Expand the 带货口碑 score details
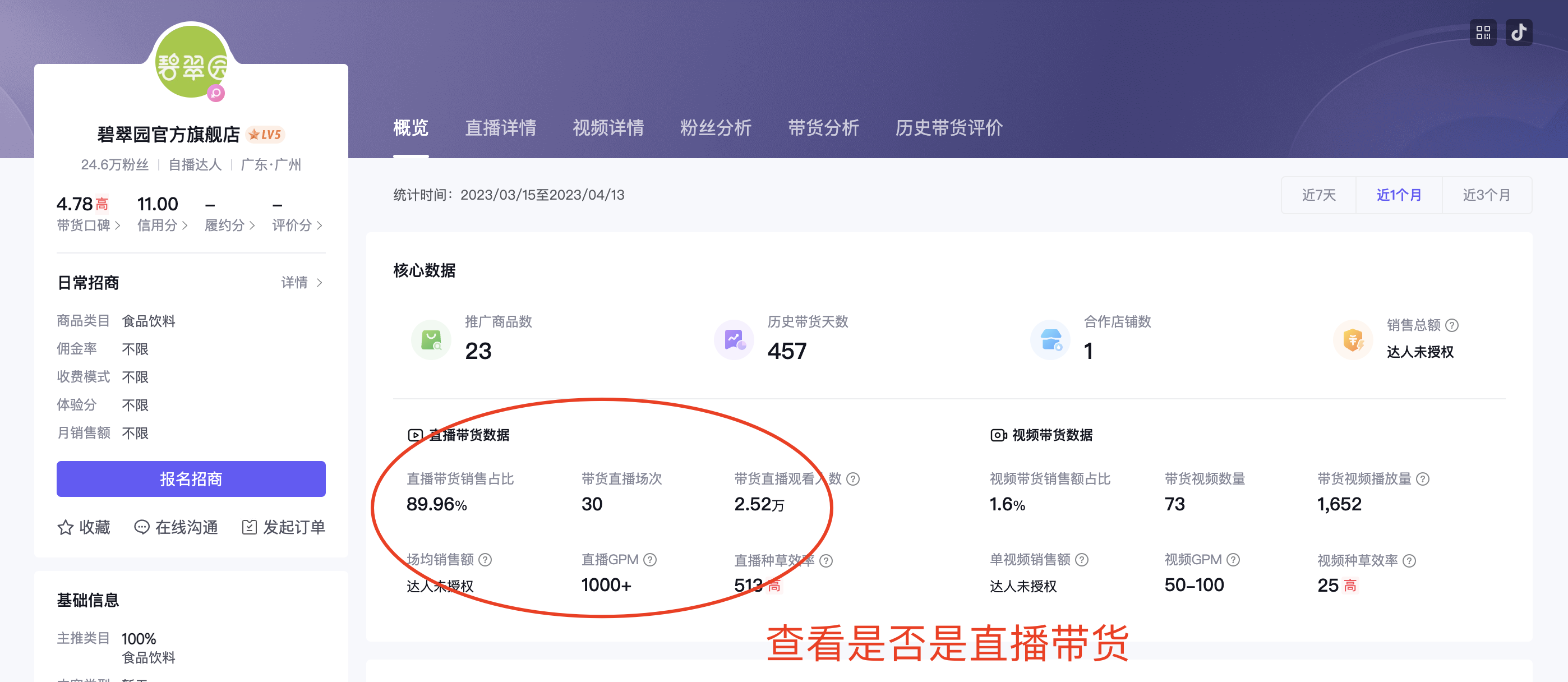 pos(88,225)
